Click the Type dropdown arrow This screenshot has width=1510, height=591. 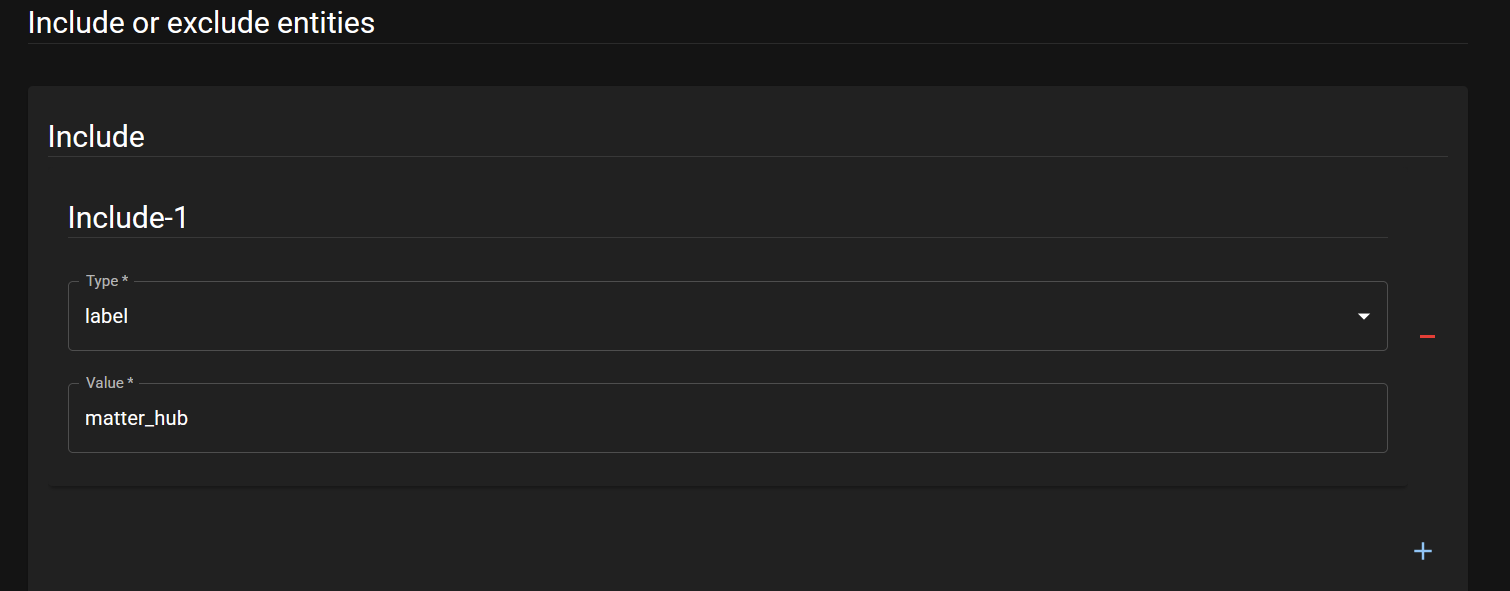pyautogui.click(x=1363, y=317)
